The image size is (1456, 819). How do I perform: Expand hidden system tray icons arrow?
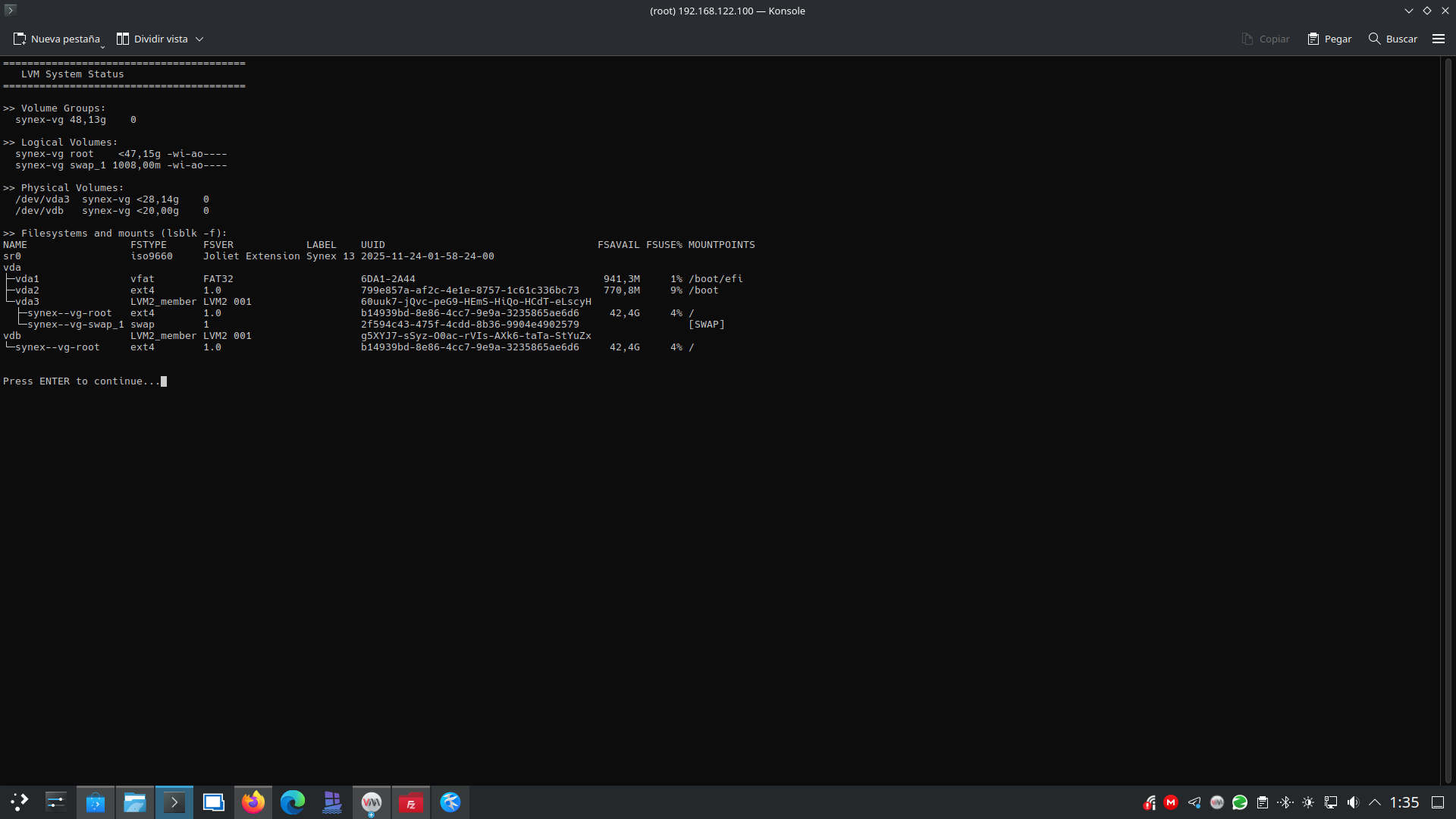(x=1375, y=802)
